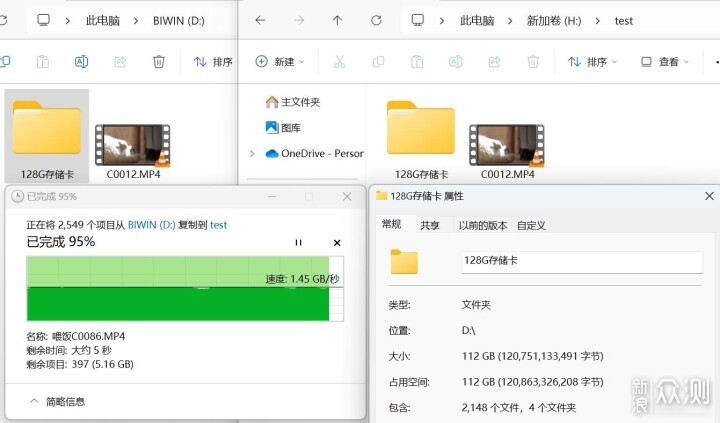This screenshot has width=720, height=423.
Task: Click the Share icon in the test window toolbar
Action: tap(495, 62)
